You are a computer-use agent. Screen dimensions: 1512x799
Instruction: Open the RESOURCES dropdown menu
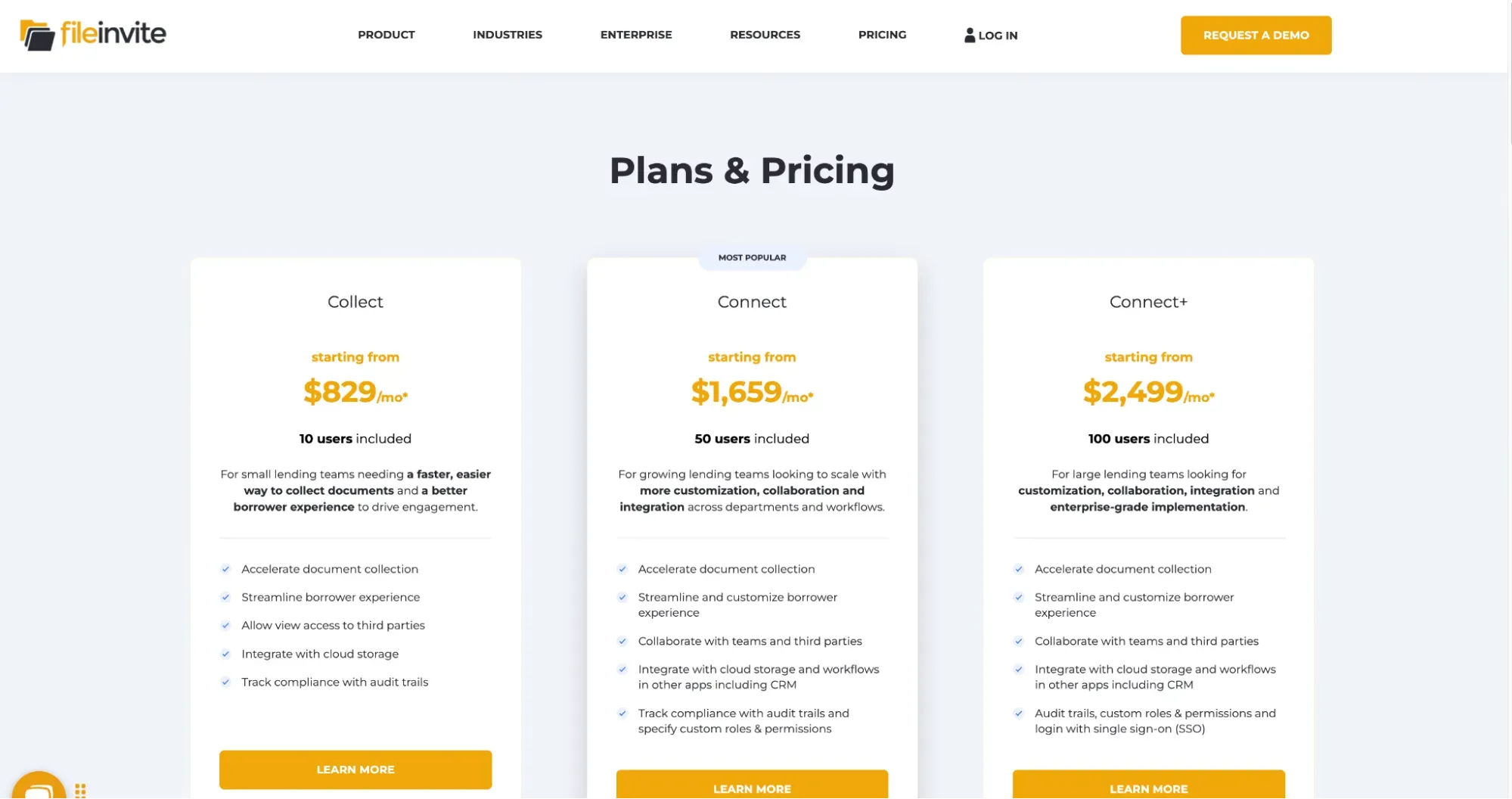tap(765, 34)
